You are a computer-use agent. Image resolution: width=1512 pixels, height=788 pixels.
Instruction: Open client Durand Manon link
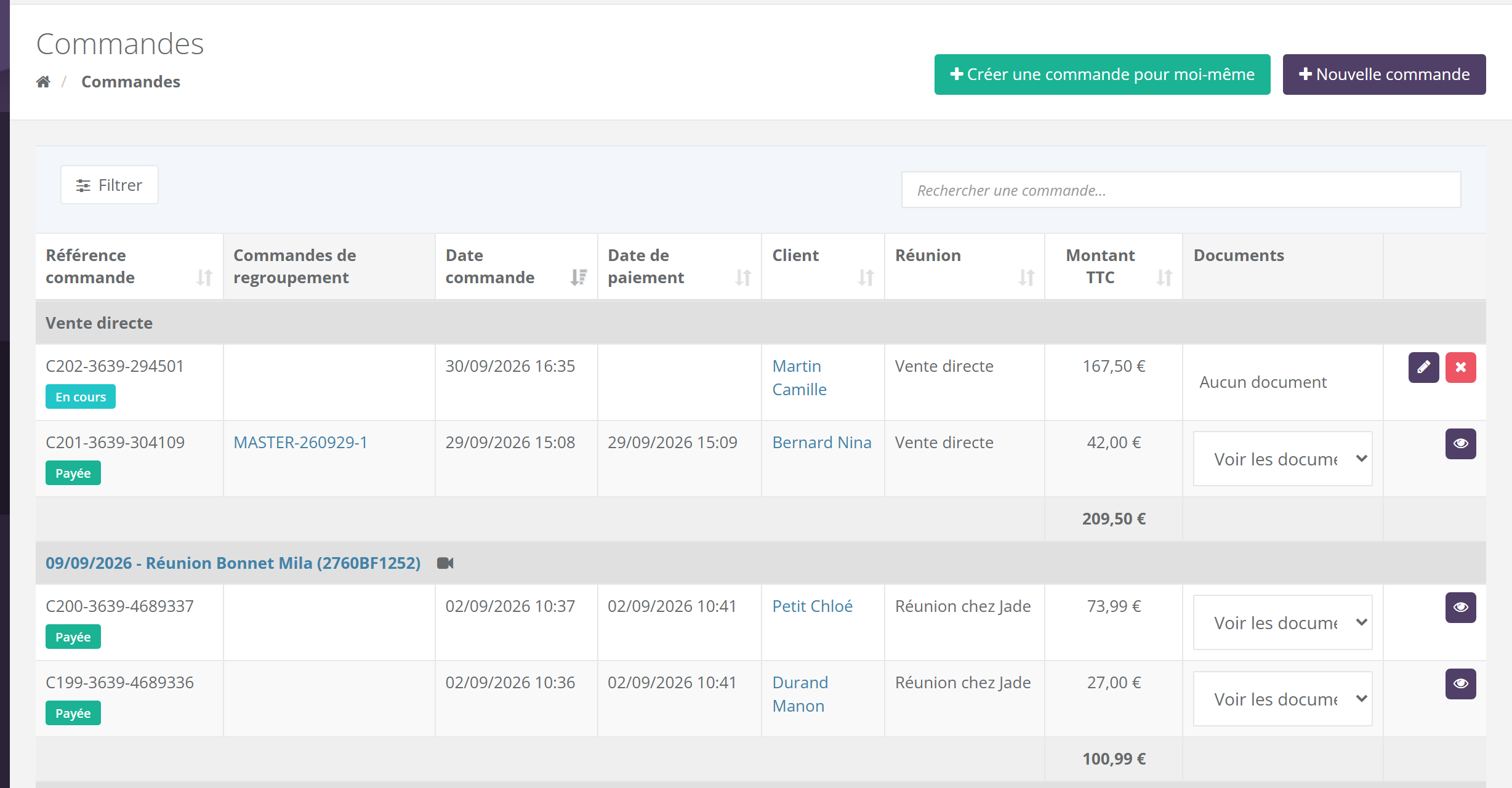[x=800, y=694]
